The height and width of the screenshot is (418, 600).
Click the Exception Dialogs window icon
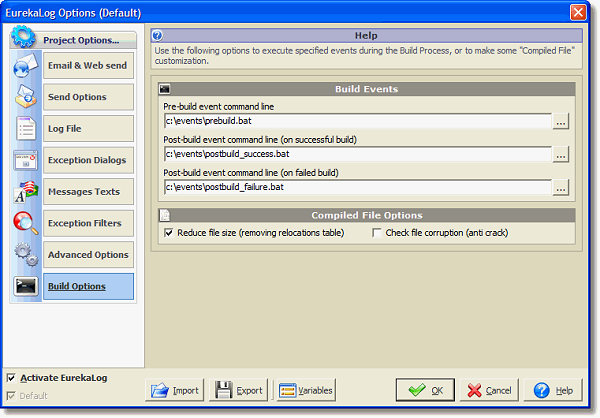[x=26, y=160]
